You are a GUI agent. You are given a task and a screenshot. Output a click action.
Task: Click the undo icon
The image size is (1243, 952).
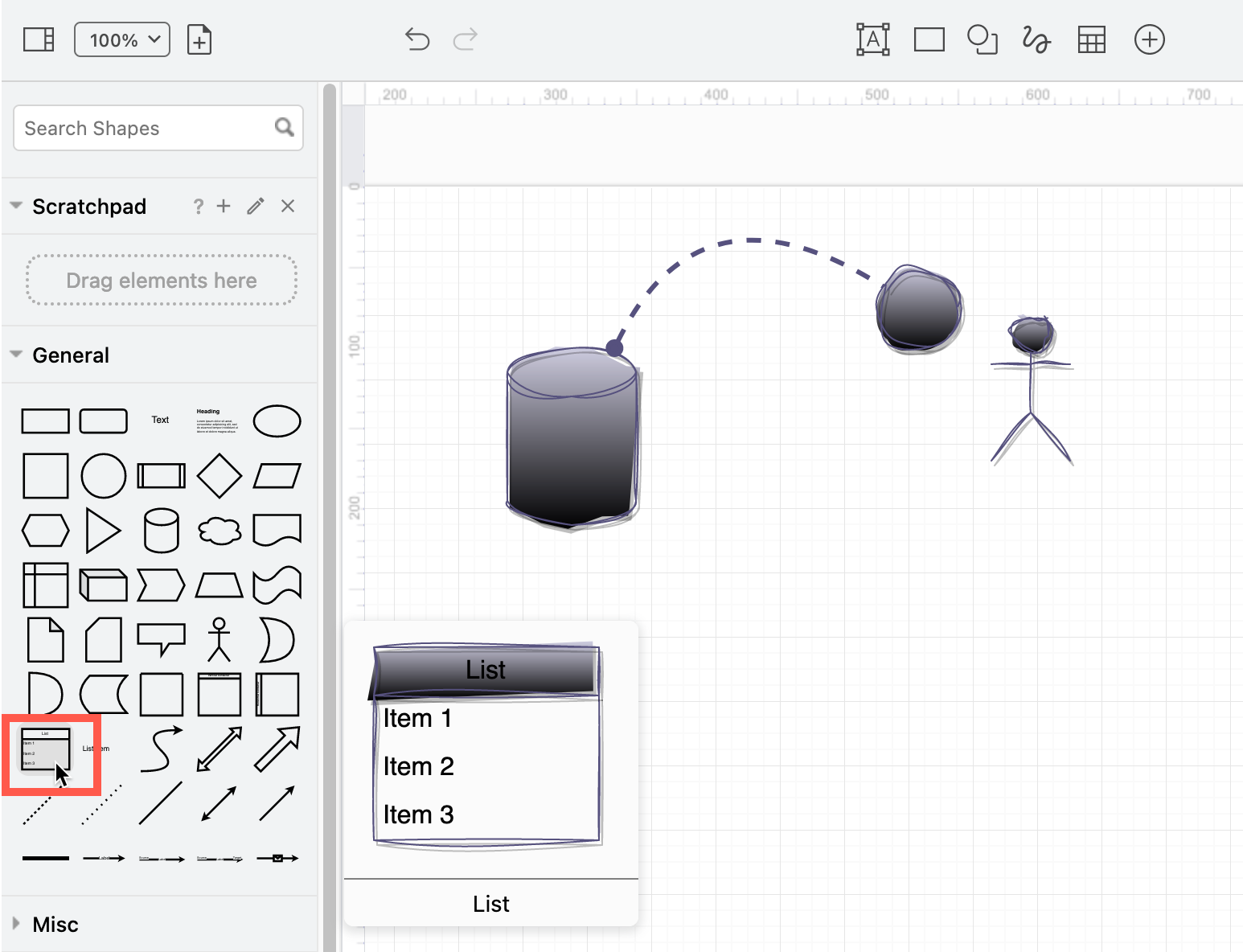coord(416,39)
